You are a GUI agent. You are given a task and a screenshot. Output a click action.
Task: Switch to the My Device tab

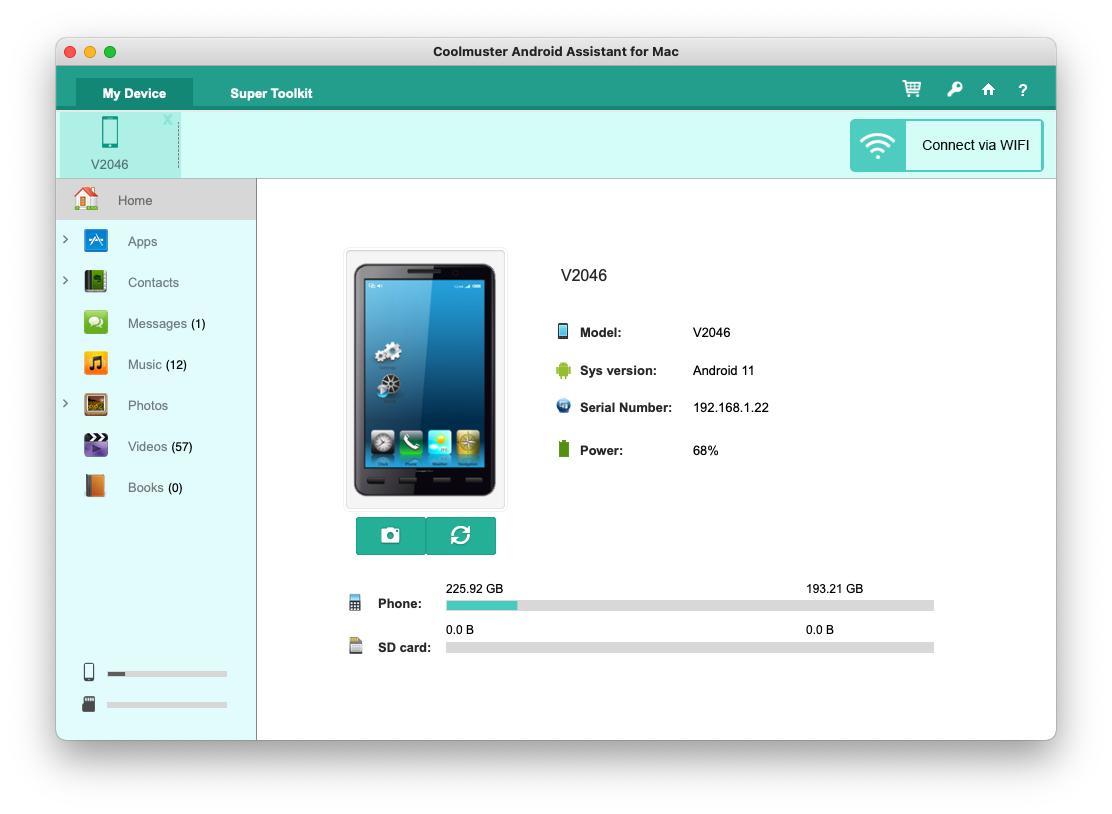point(134,93)
